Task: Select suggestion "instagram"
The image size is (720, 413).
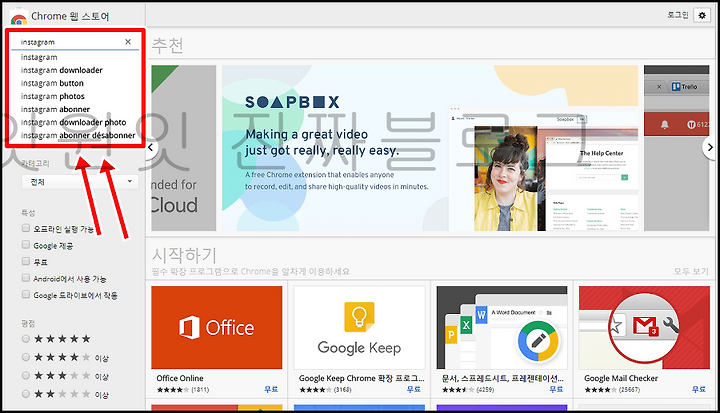Action: coord(39,57)
